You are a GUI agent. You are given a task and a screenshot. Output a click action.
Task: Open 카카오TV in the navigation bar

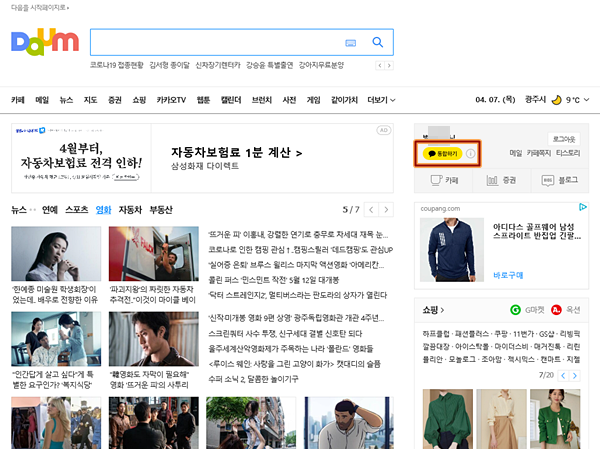coord(171,100)
